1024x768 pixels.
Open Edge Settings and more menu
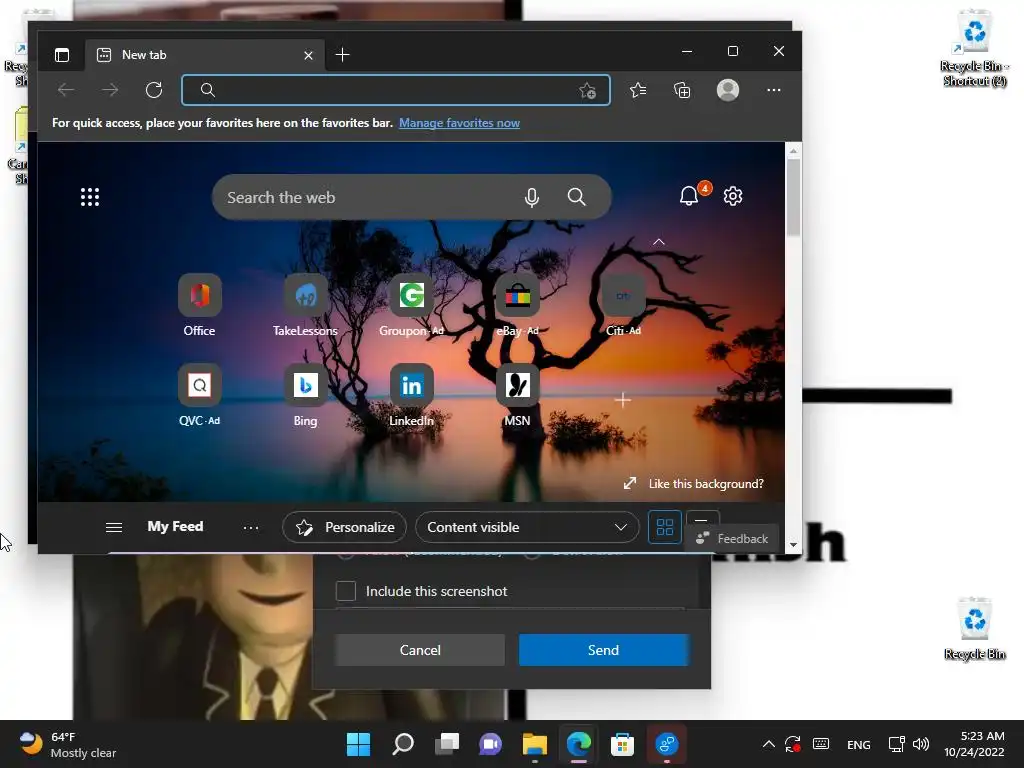pos(774,90)
